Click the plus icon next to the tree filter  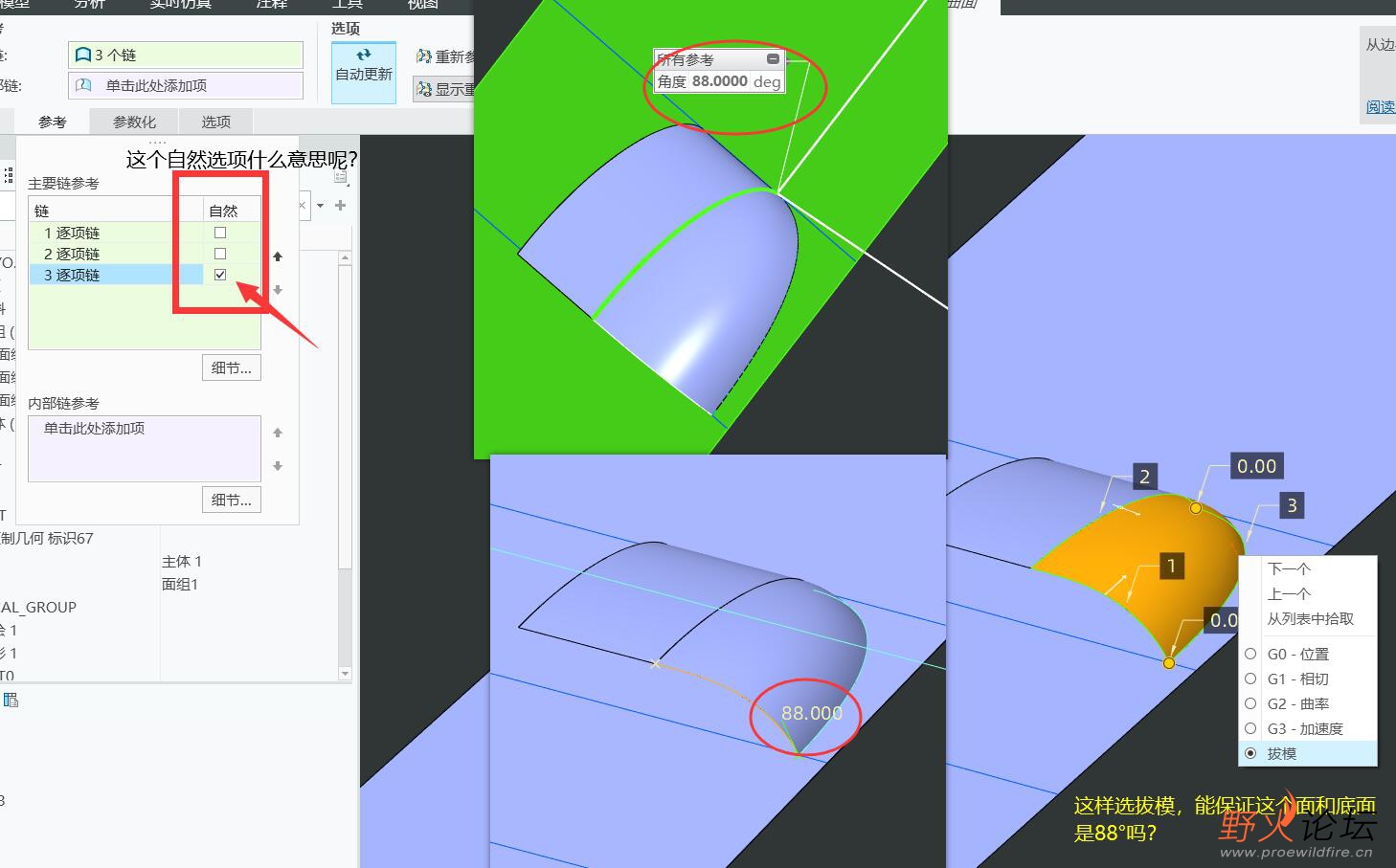(340, 205)
